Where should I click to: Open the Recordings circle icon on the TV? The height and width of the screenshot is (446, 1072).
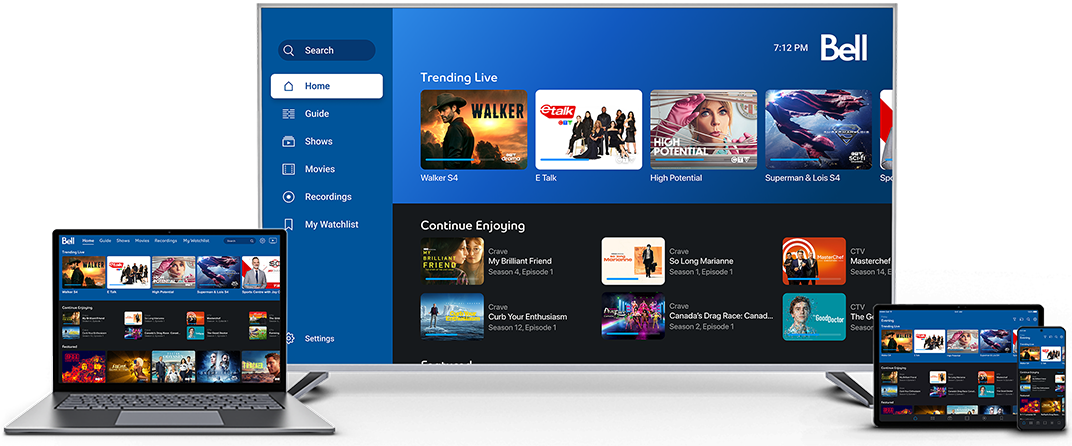[x=289, y=197]
